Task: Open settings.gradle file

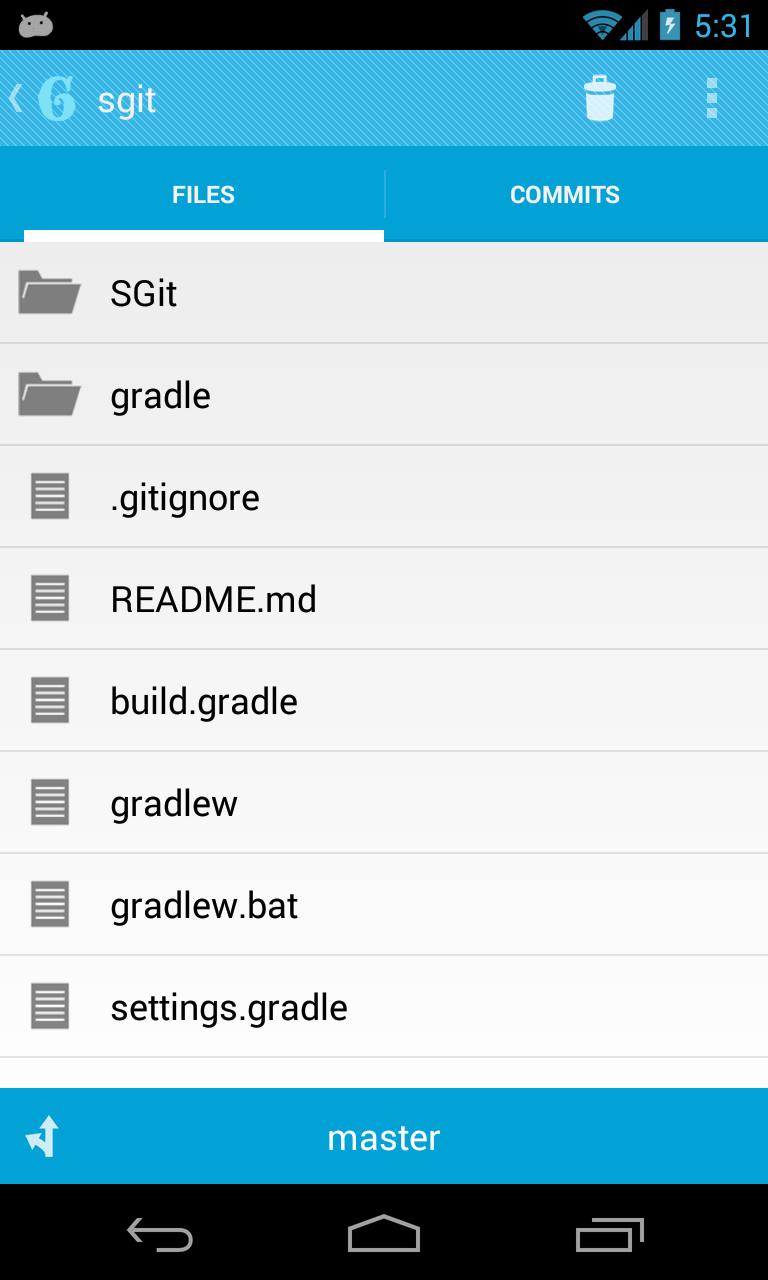Action: coord(229,1007)
